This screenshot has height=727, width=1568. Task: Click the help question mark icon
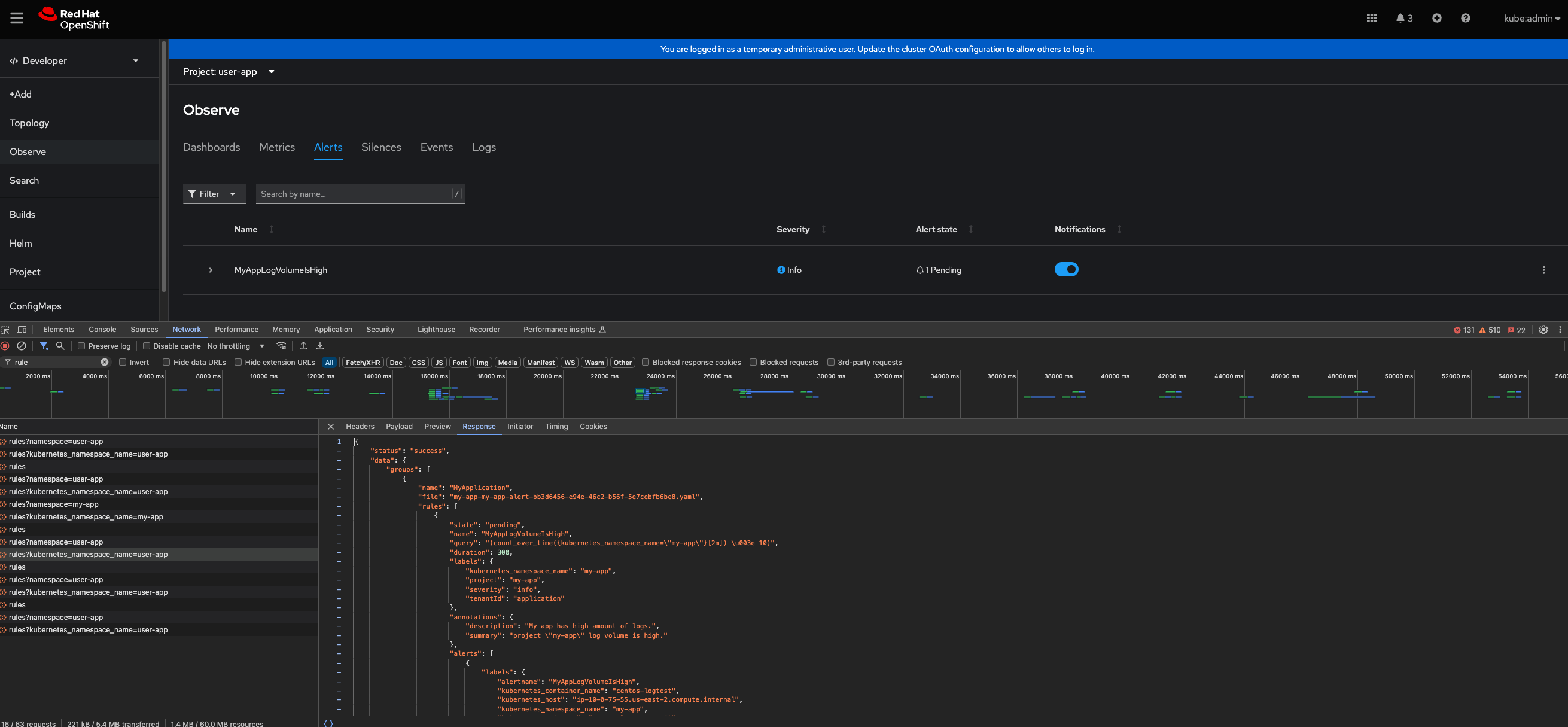[x=1465, y=19]
